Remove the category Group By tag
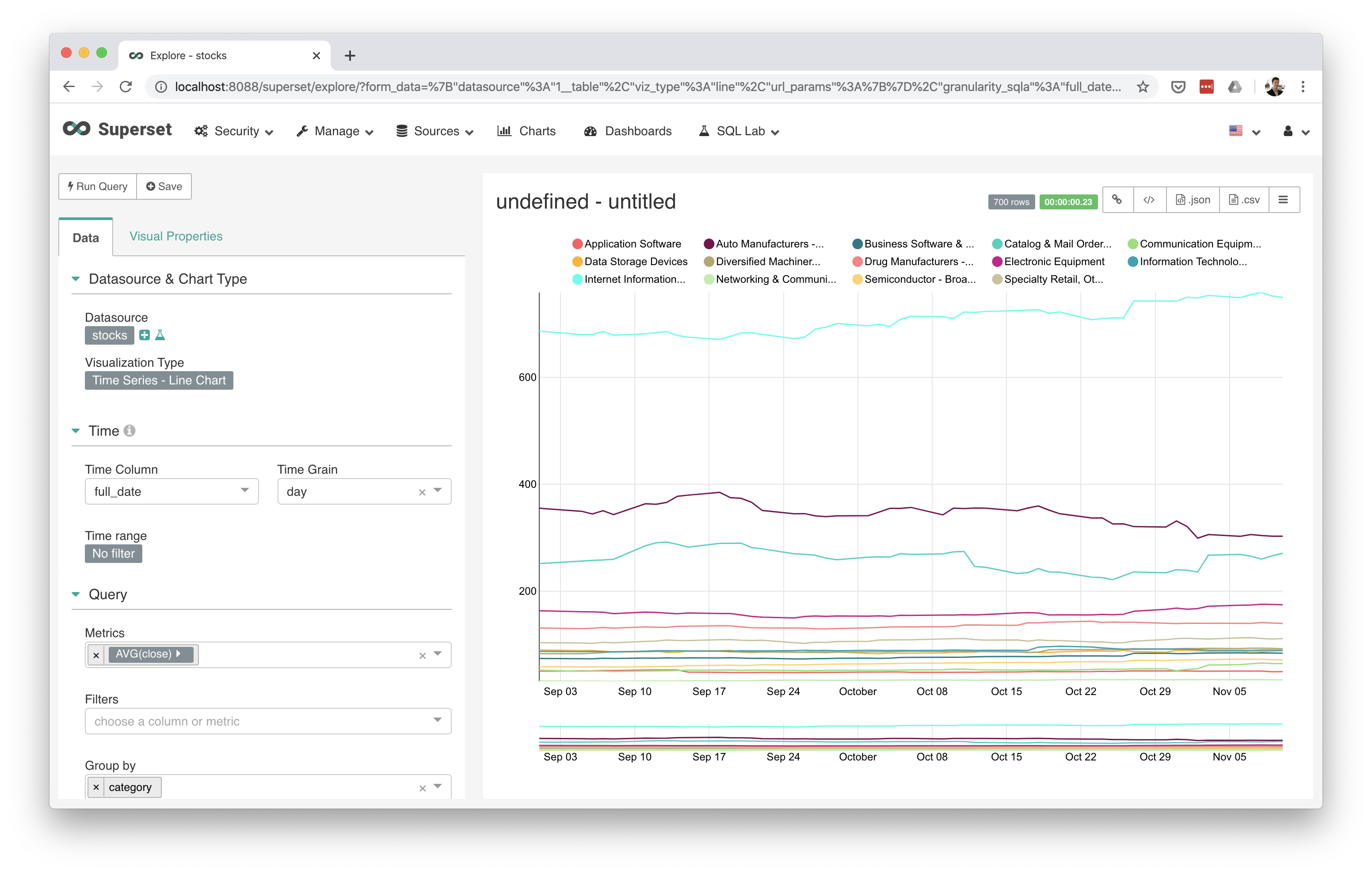Screen dimensions: 1372x874 pyautogui.click(x=97, y=787)
